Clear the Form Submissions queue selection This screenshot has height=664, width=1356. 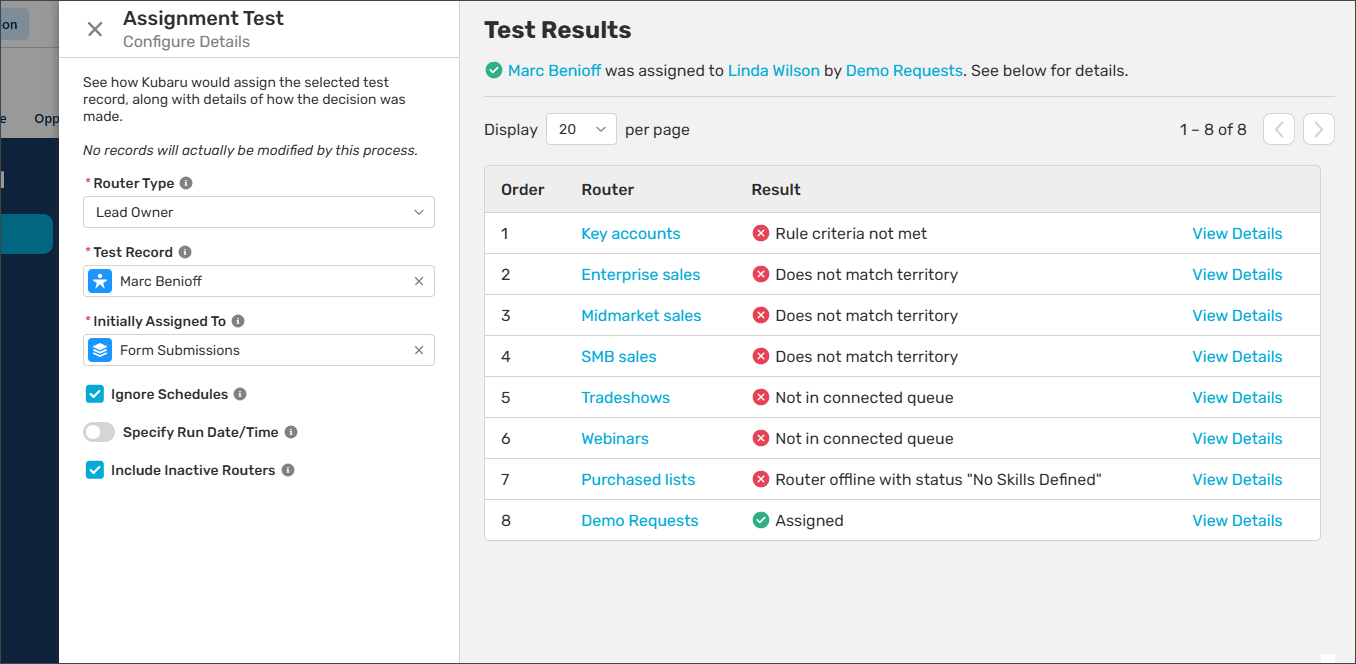pyautogui.click(x=419, y=351)
